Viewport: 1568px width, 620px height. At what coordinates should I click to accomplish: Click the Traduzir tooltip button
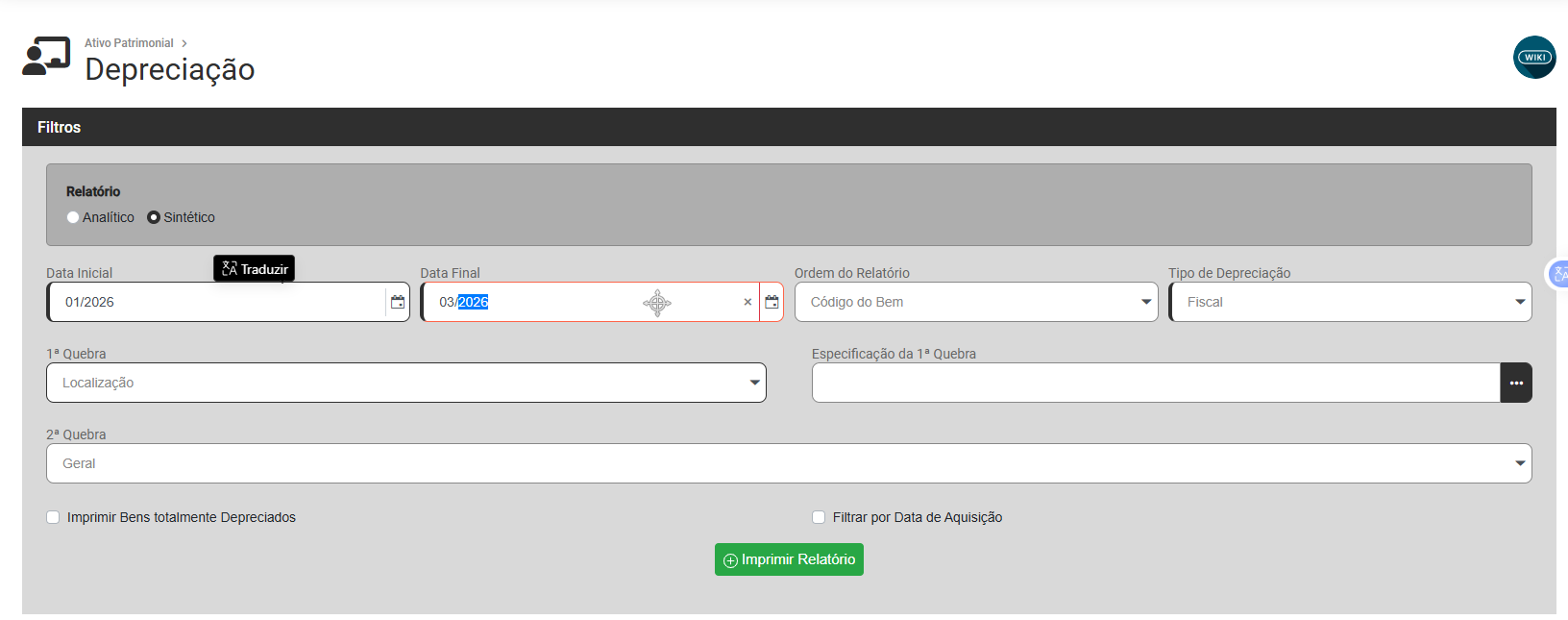pyautogui.click(x=255, y=269)
